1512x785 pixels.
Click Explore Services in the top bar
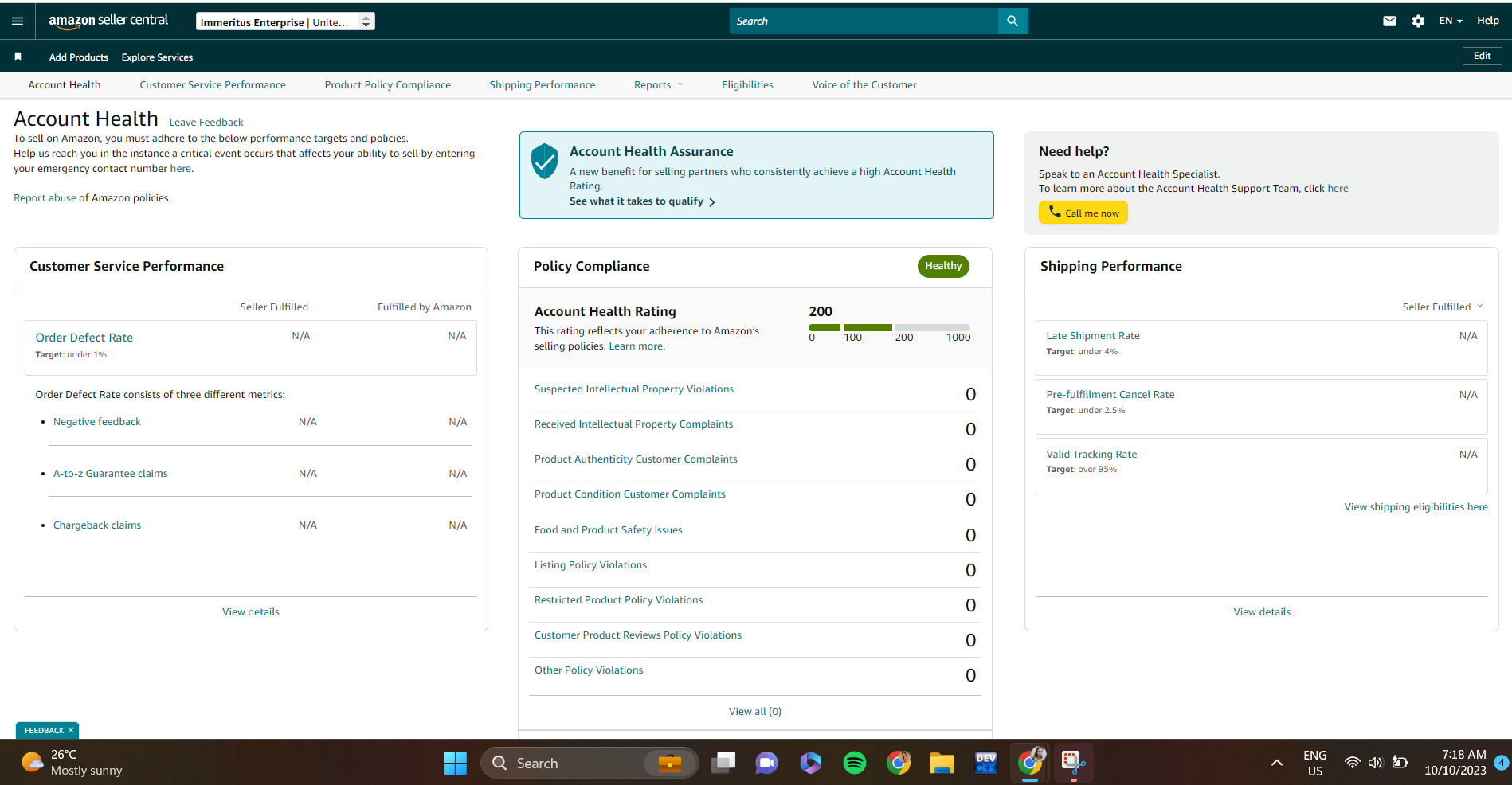(157, 57)
